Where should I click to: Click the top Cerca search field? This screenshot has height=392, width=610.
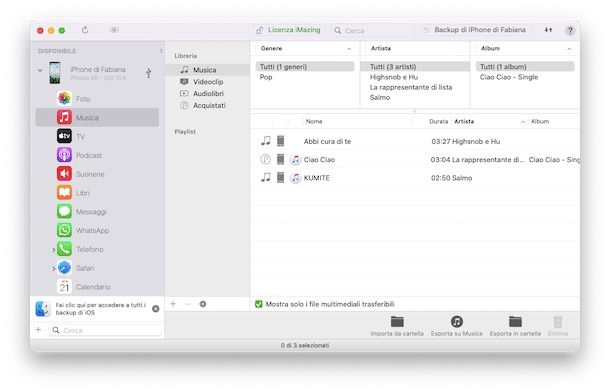pos(372,30)
